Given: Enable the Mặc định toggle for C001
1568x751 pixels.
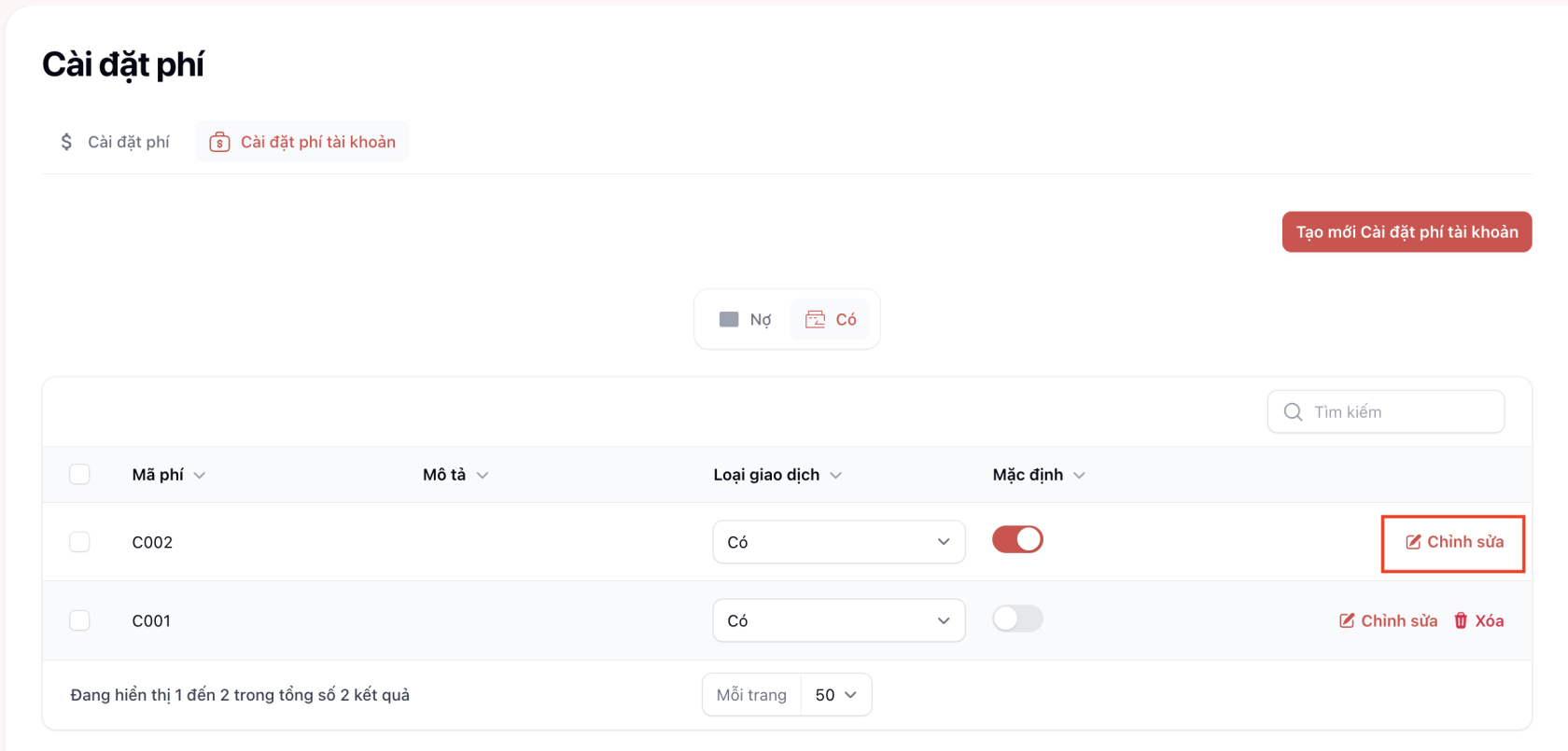Looking at the screenshot, I should pos(1017,619).
